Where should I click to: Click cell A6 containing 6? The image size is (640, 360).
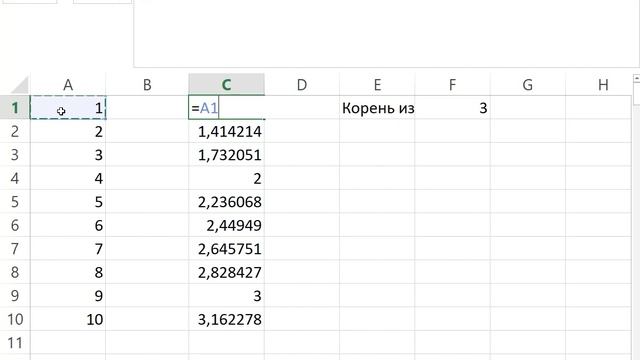point(68,225)
